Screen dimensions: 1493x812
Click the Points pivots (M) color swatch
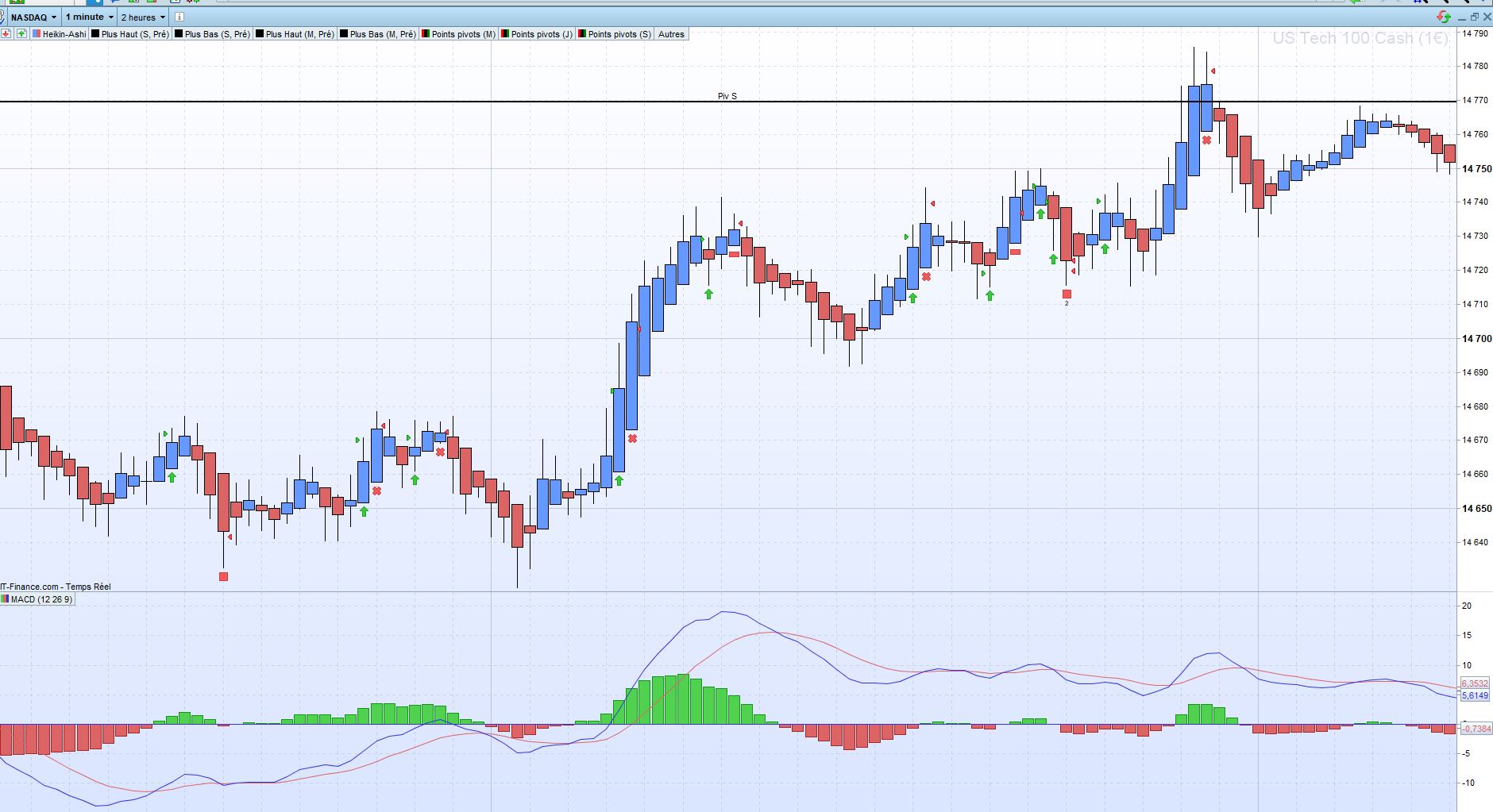pyautogui.click(x=426, y=34)
